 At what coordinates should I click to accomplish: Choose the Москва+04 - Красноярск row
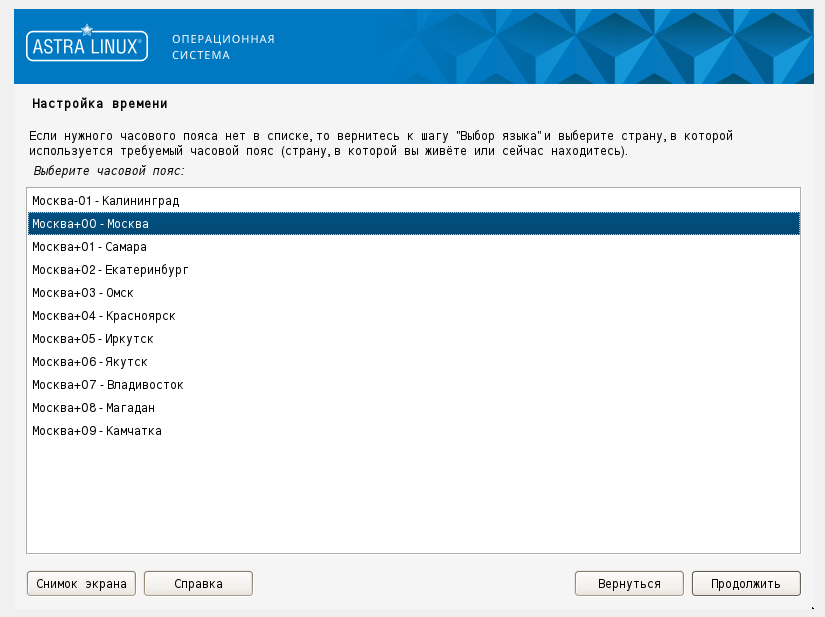click(x=414, y=316)
